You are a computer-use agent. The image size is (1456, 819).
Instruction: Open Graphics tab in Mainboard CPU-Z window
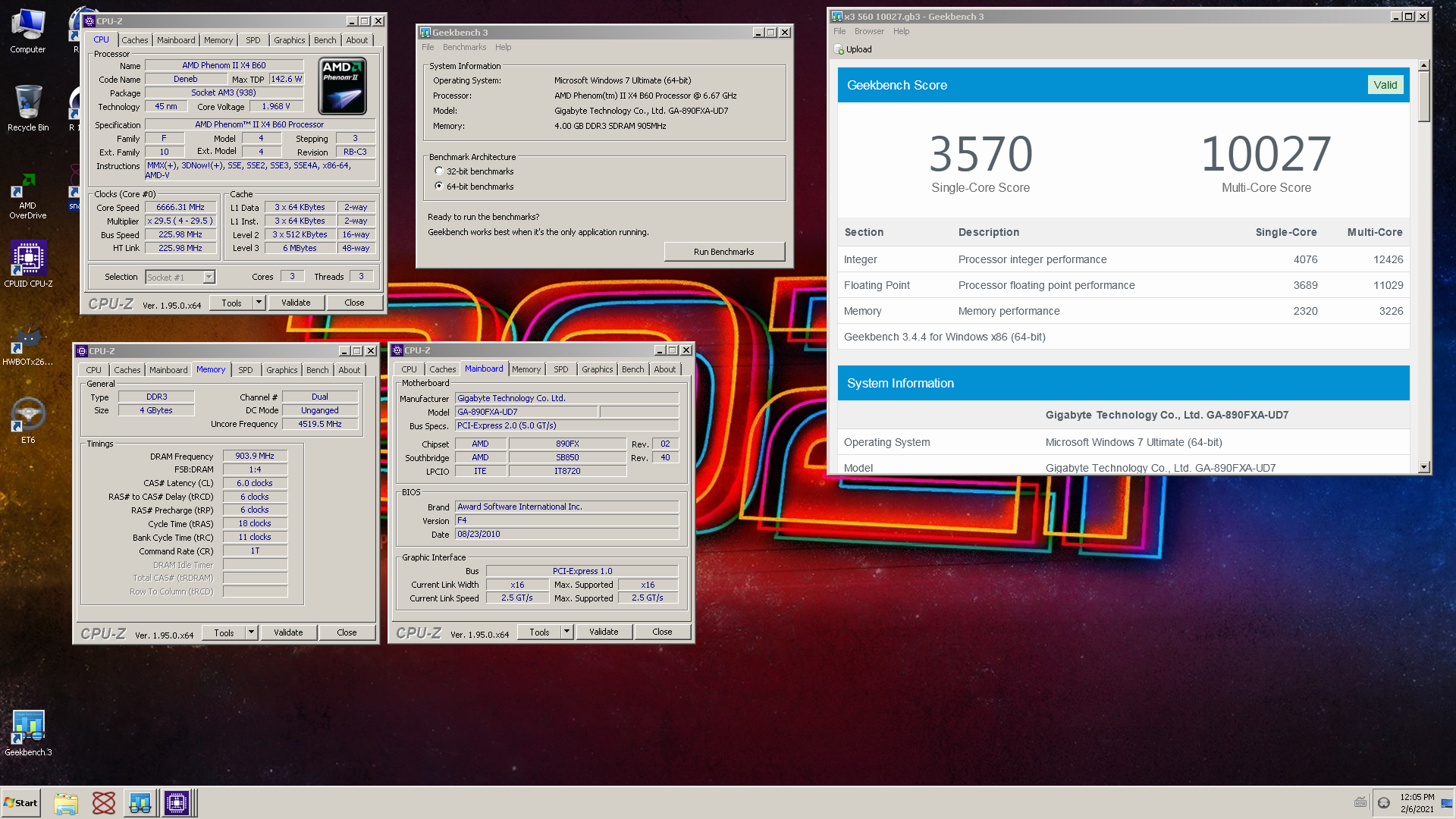point(598,369)
